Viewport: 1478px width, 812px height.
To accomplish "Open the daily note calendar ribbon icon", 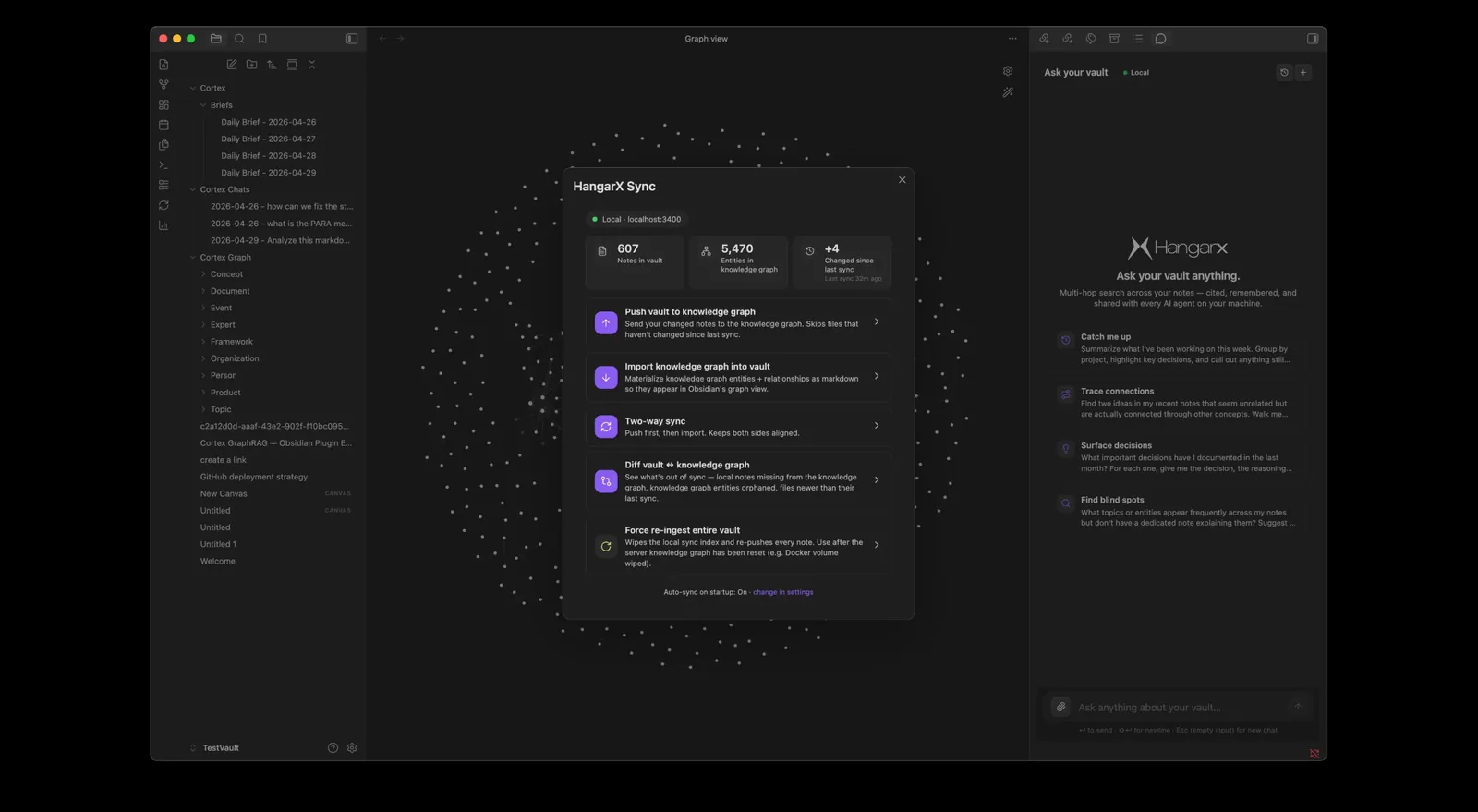I will click(x=164, y=125).
